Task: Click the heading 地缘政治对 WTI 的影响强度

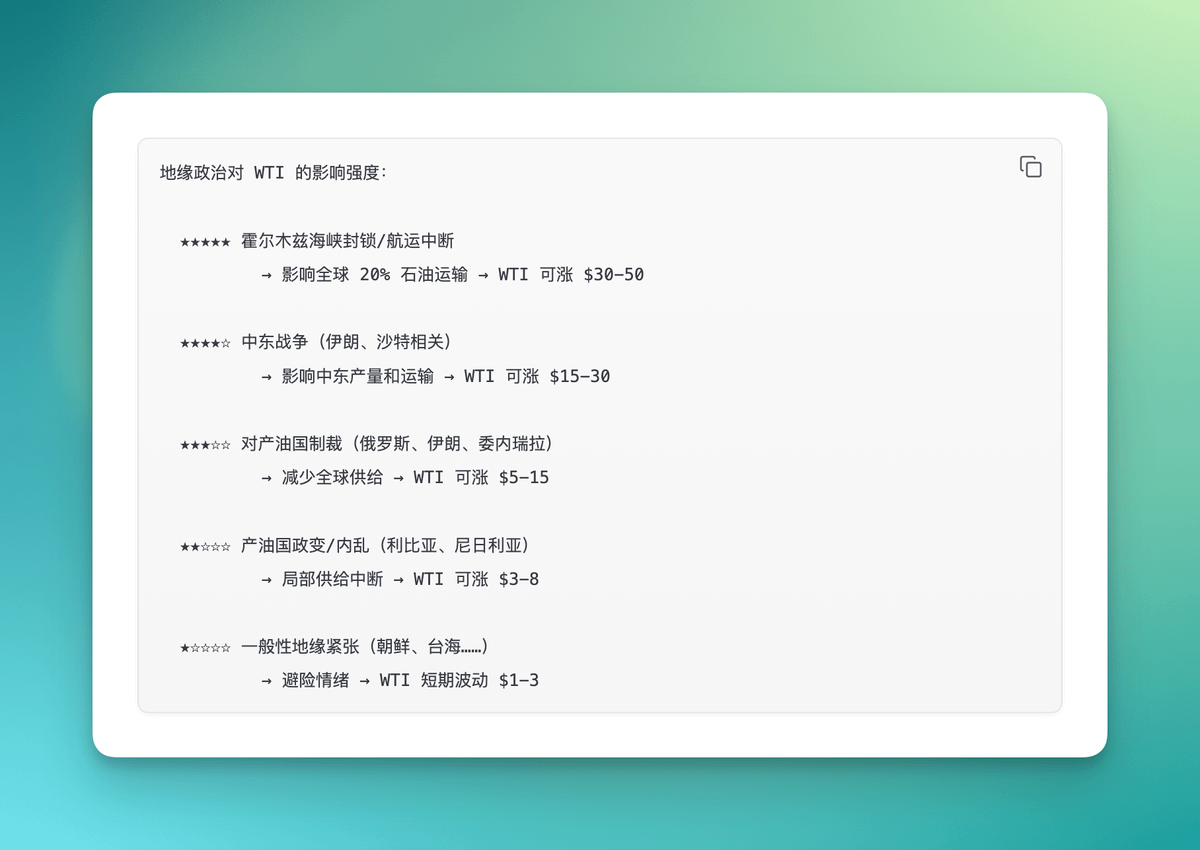Action: [273, 173]
